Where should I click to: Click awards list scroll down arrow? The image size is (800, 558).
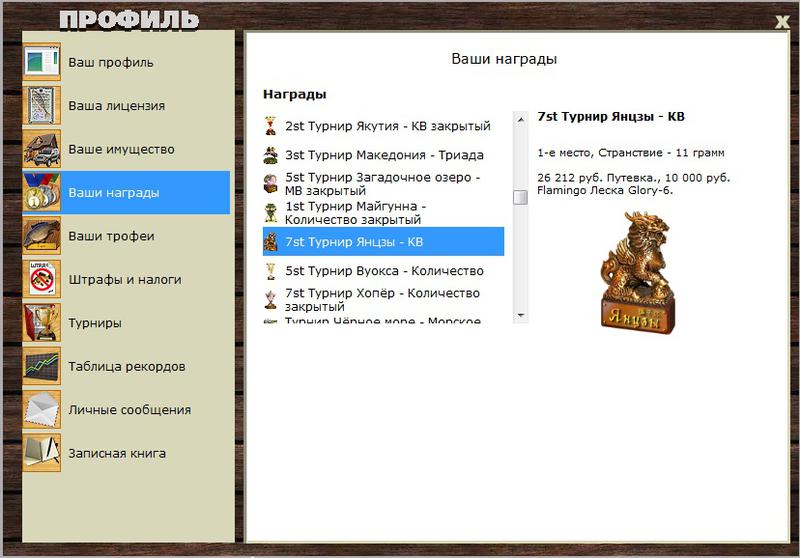point(520,315)
